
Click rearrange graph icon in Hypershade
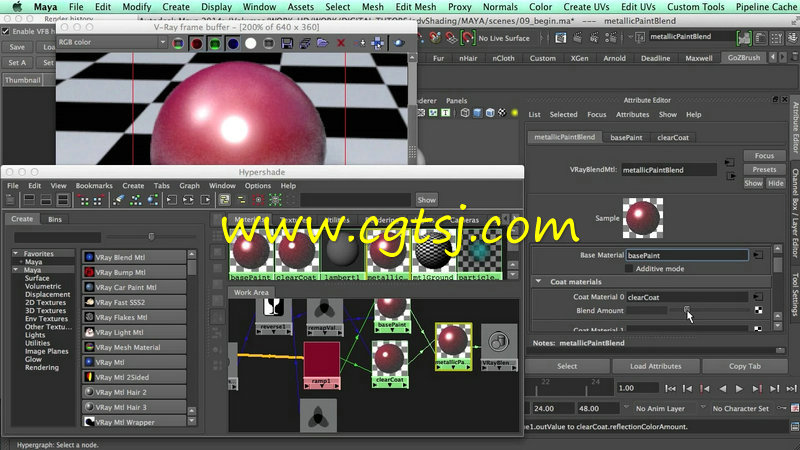click(x=135, y=200)
